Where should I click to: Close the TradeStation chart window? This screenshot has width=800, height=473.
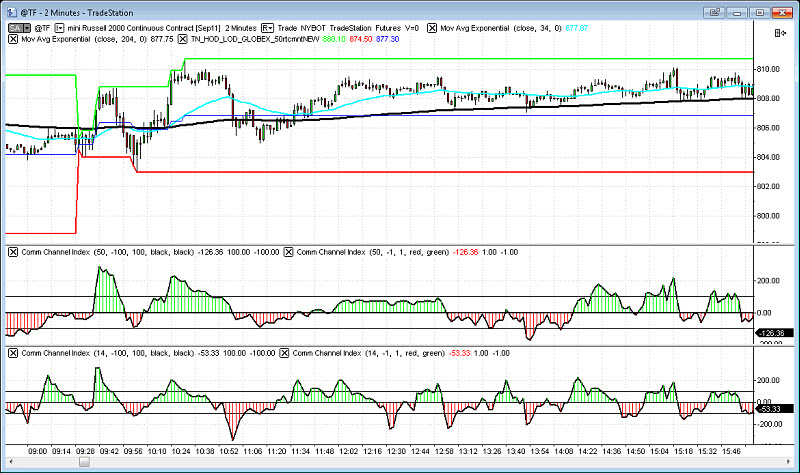click(782, 12)
